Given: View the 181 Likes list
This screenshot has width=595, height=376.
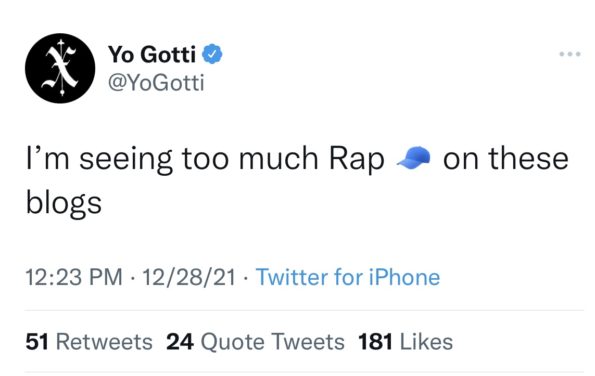Looking at the screenshot, I should 406,341.
